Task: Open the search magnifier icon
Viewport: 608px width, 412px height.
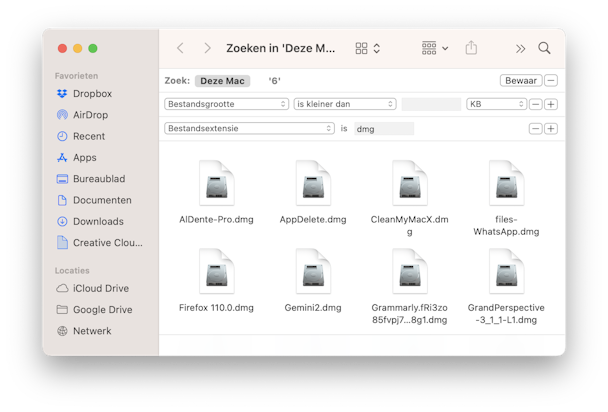Action: 544,48
